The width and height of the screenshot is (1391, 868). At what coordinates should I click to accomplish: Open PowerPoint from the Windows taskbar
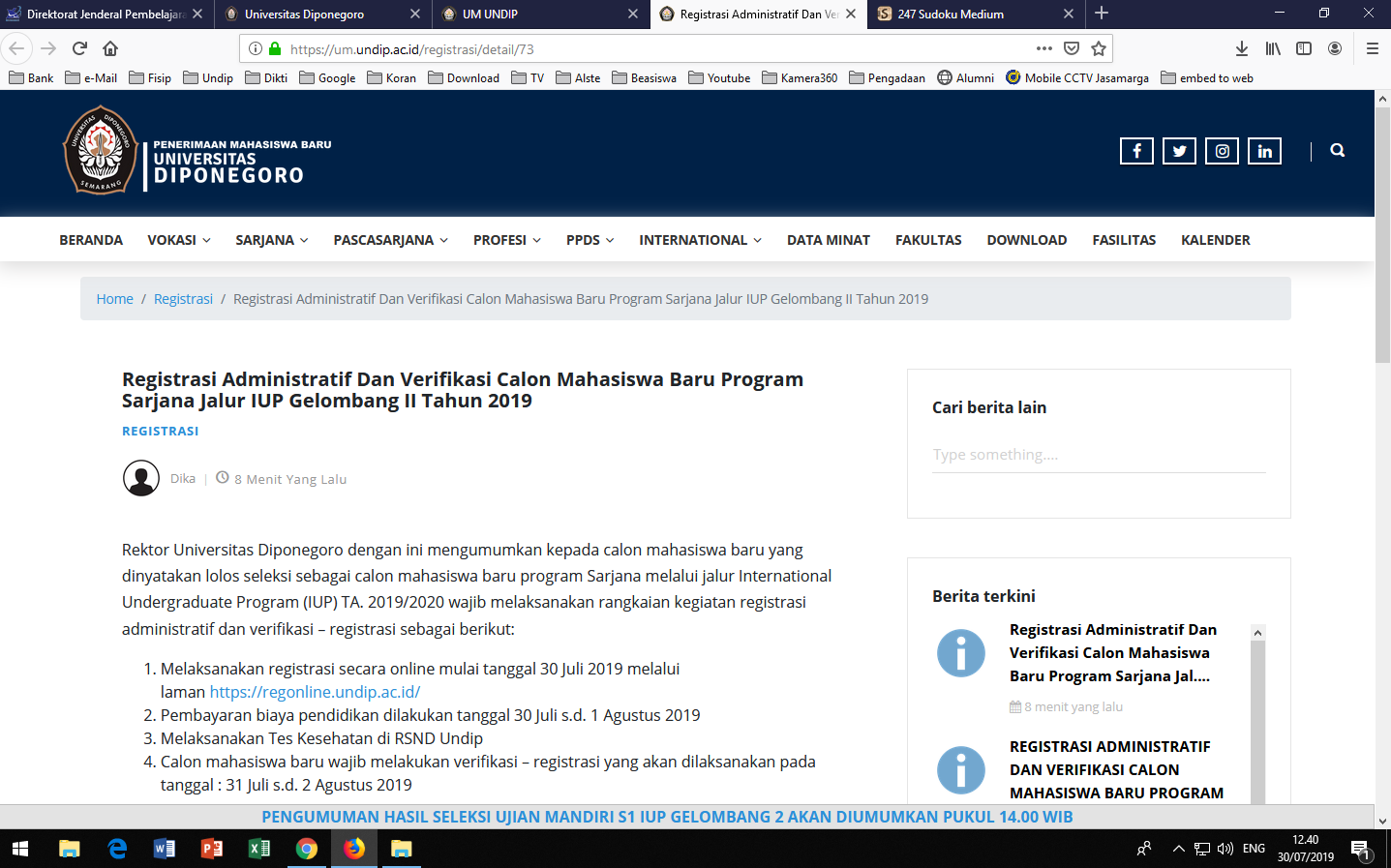[212, 849]
